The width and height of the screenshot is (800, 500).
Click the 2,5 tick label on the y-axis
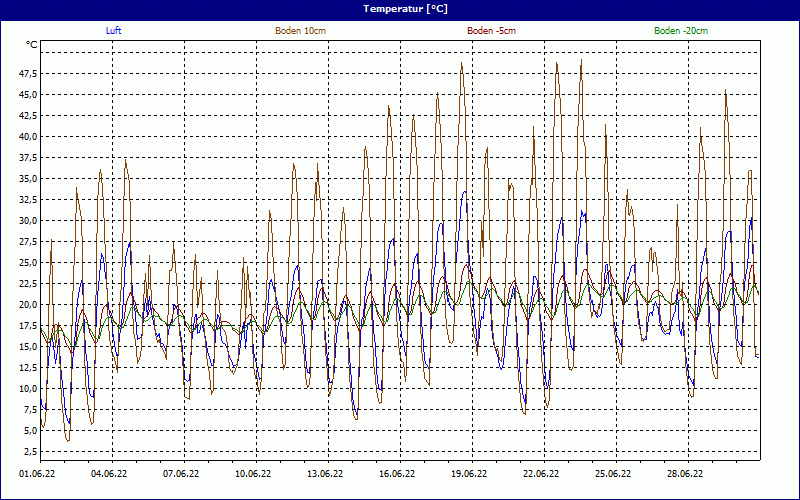pos(30,452)
